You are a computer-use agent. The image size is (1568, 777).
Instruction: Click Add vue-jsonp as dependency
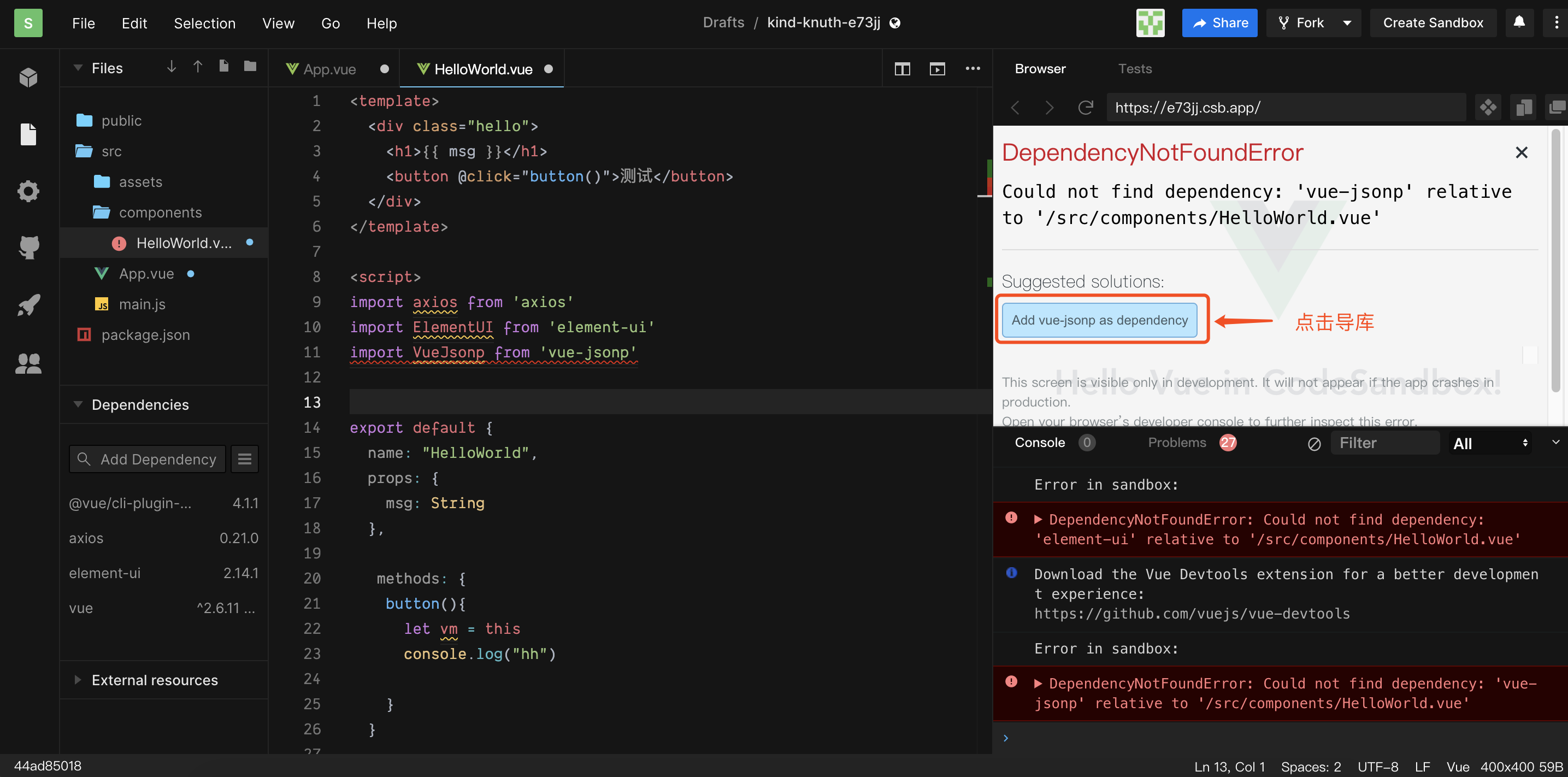pyautogui.click(x=1099, y=320)
